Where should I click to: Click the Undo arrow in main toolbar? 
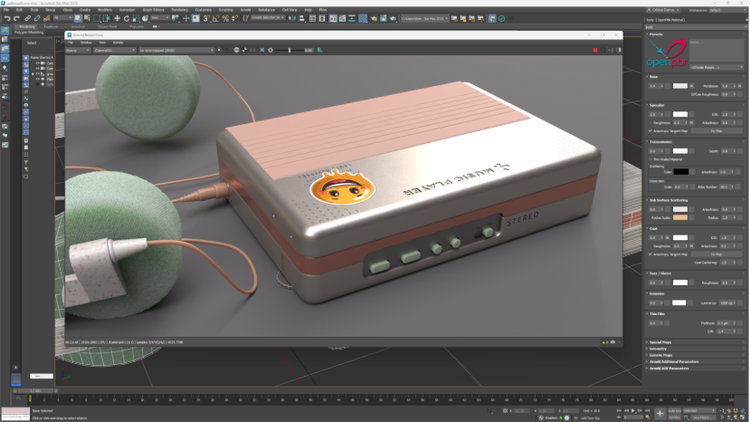click(7, 18)
